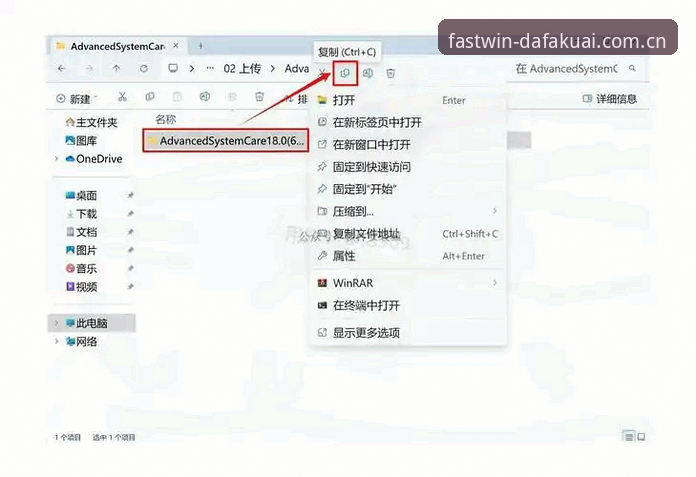Add a new tab with the plus icon
The image size is (696, 477).
[201, 46]
